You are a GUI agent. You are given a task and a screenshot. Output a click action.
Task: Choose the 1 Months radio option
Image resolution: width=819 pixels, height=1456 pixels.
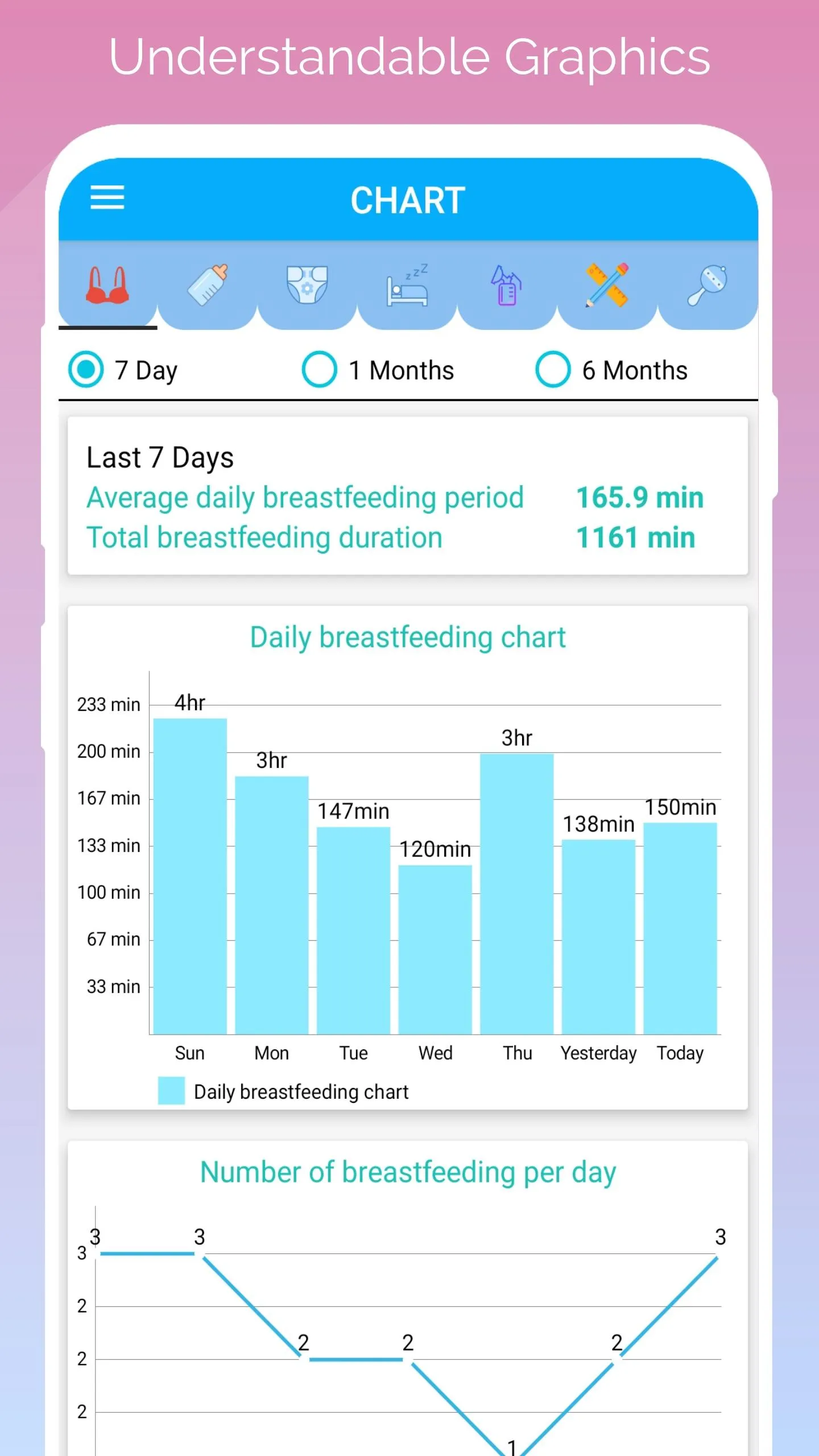[x=319, y=370]
